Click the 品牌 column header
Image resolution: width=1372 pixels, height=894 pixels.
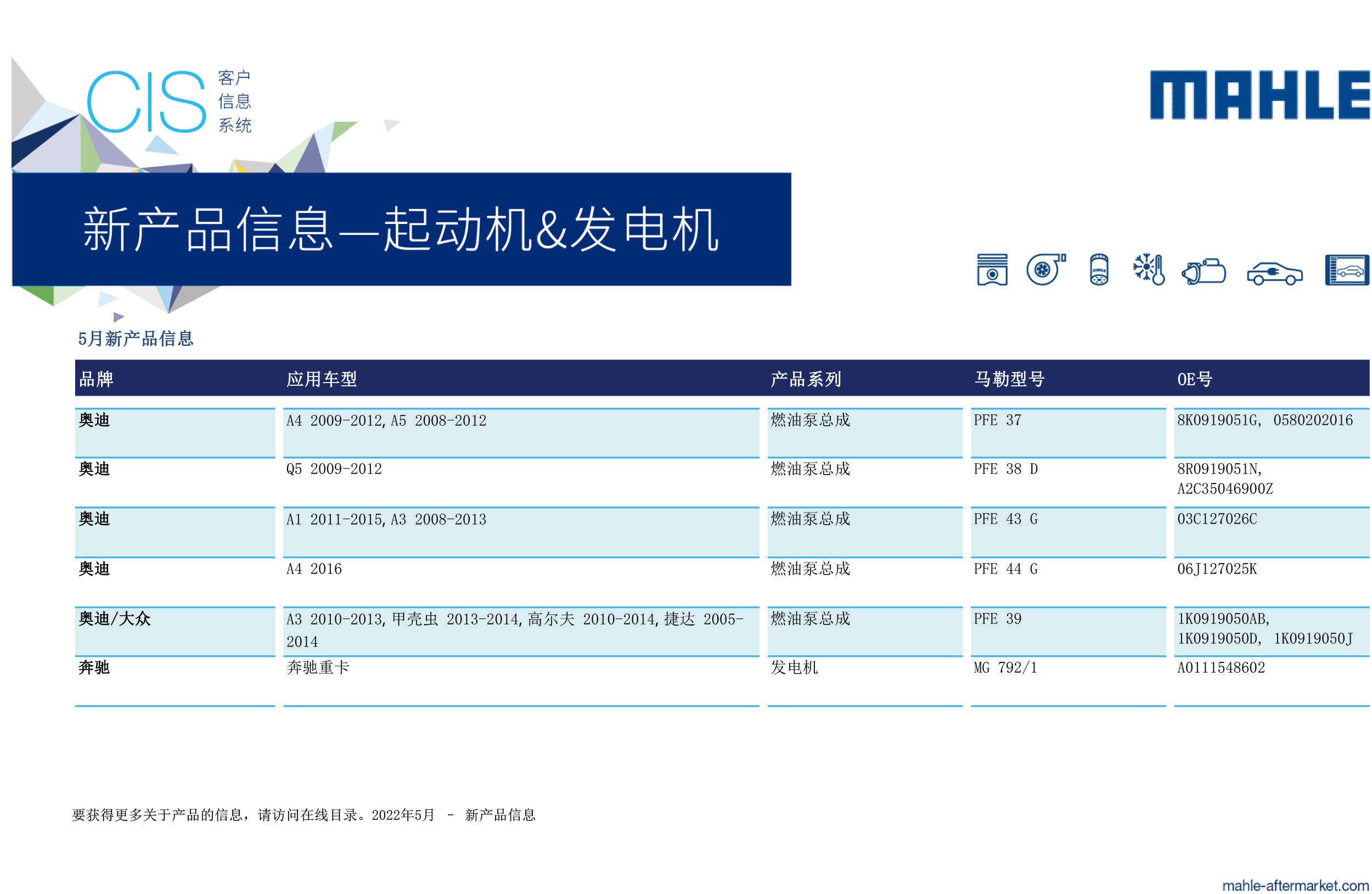(95, 379)
